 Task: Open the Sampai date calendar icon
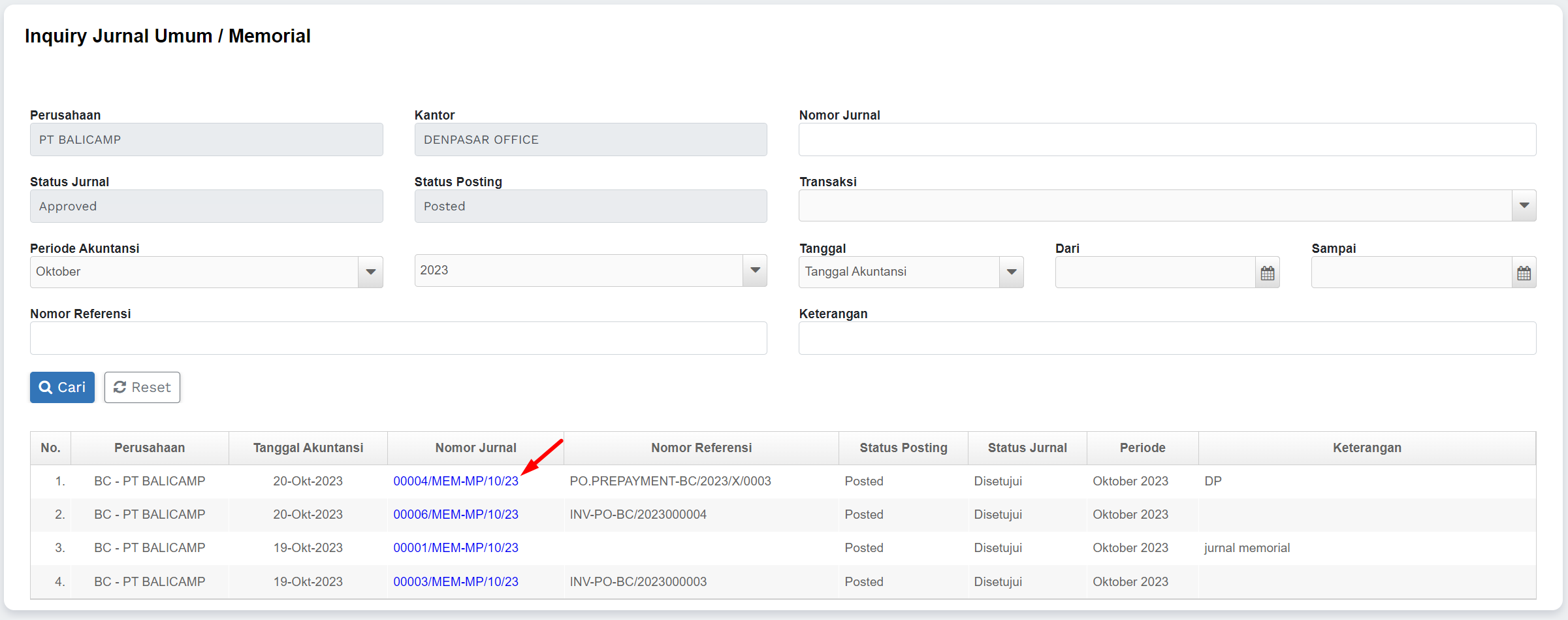pyautogui.click(x=1524, y=273)
